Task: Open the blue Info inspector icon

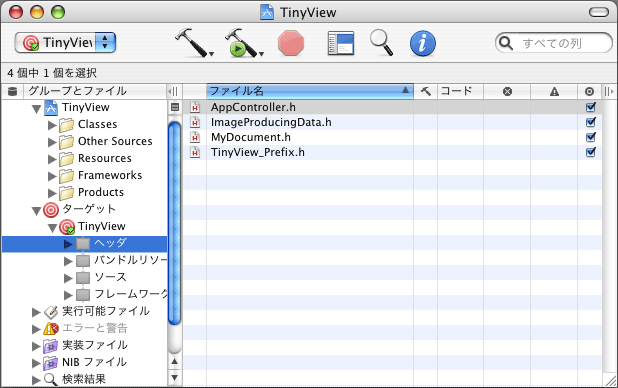Action: point(423,43)
